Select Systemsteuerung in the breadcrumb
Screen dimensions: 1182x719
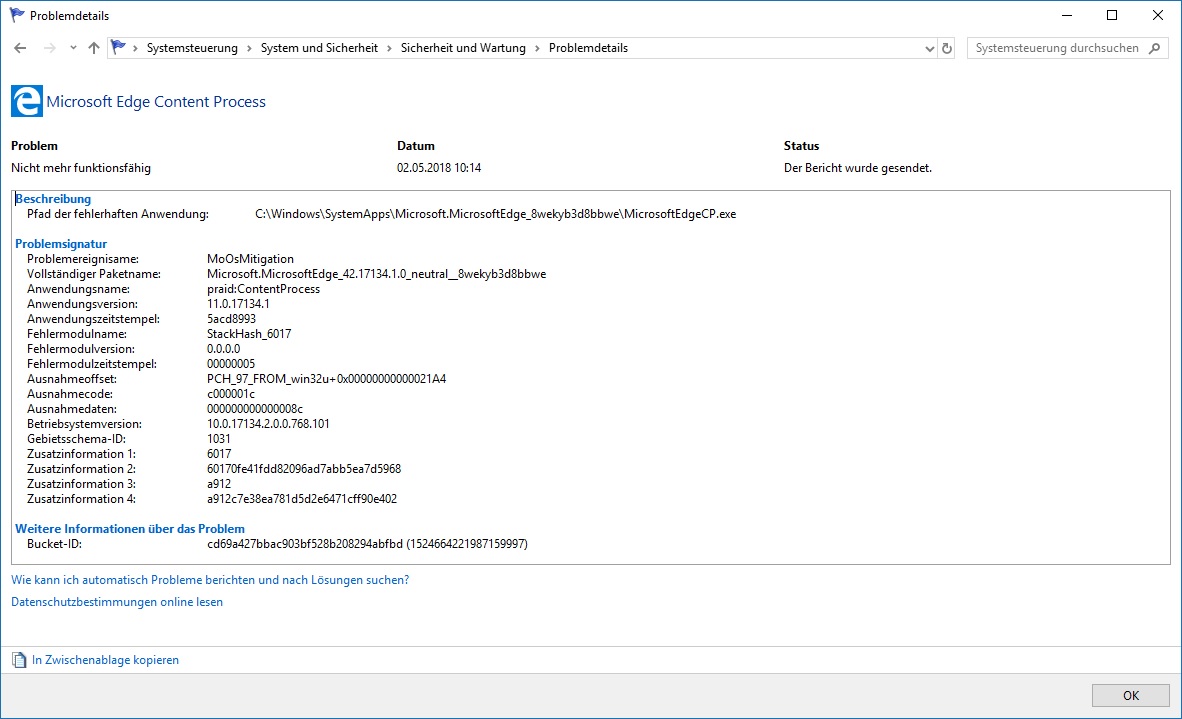tap(192, 48)
